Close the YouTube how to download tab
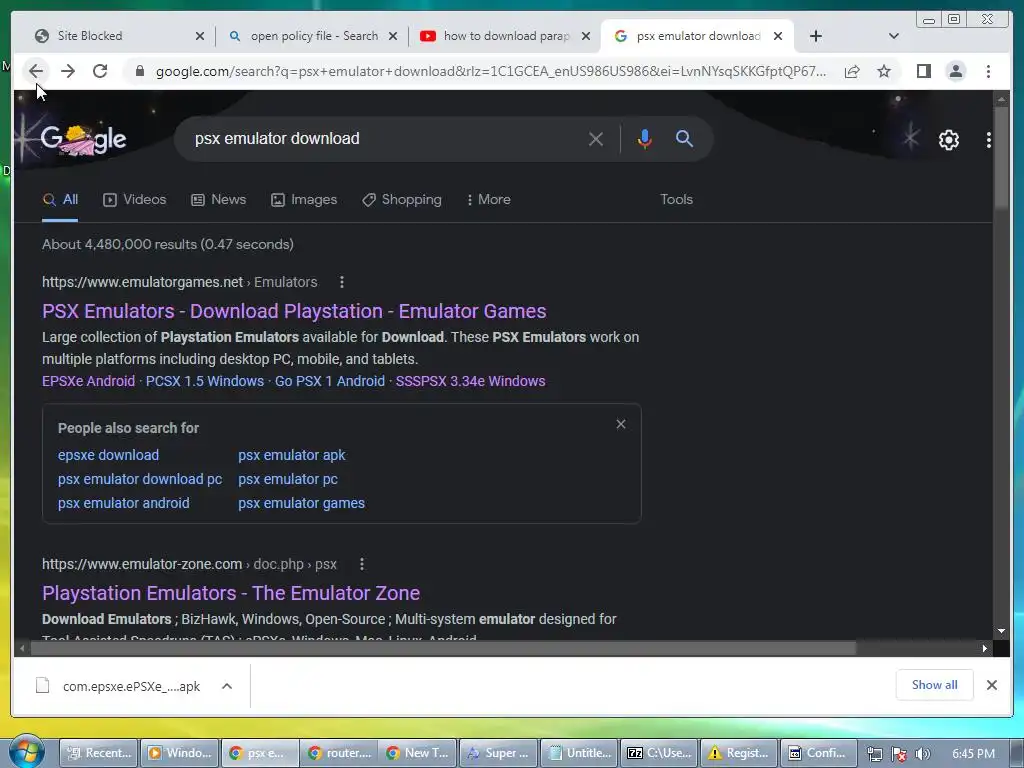 tap(586, 36)
